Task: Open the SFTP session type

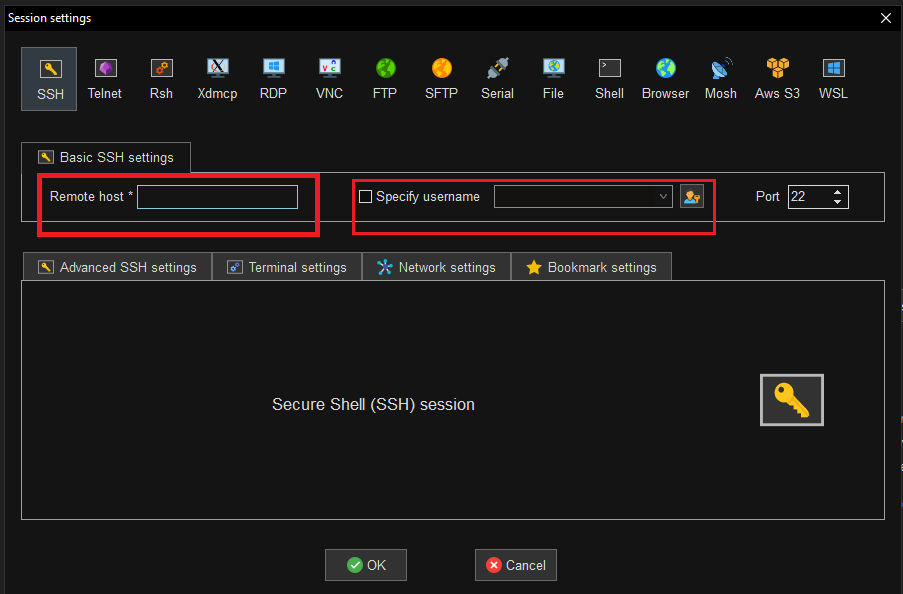Action: point(441,78)
